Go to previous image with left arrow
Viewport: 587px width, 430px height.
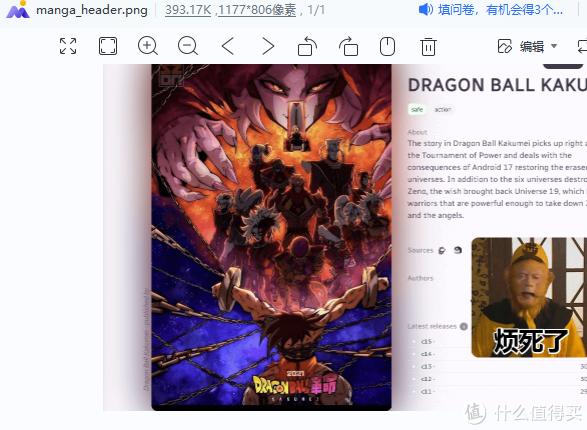[228, 46]
